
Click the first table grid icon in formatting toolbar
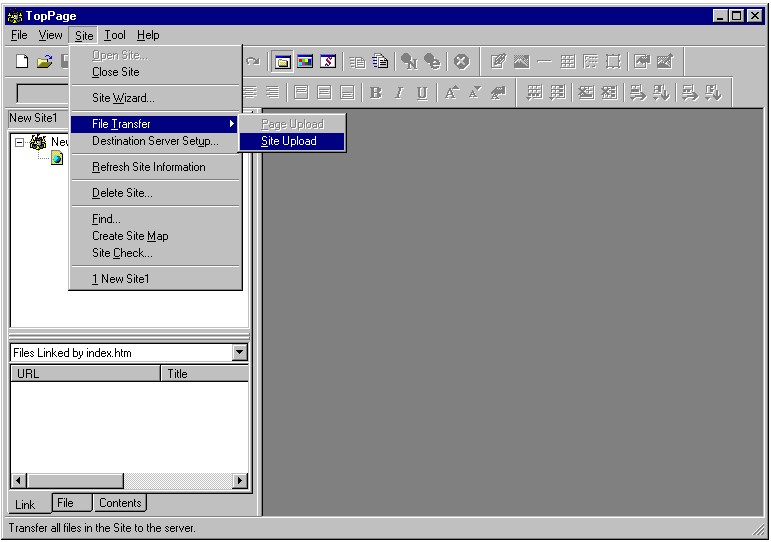click(534, 92)
